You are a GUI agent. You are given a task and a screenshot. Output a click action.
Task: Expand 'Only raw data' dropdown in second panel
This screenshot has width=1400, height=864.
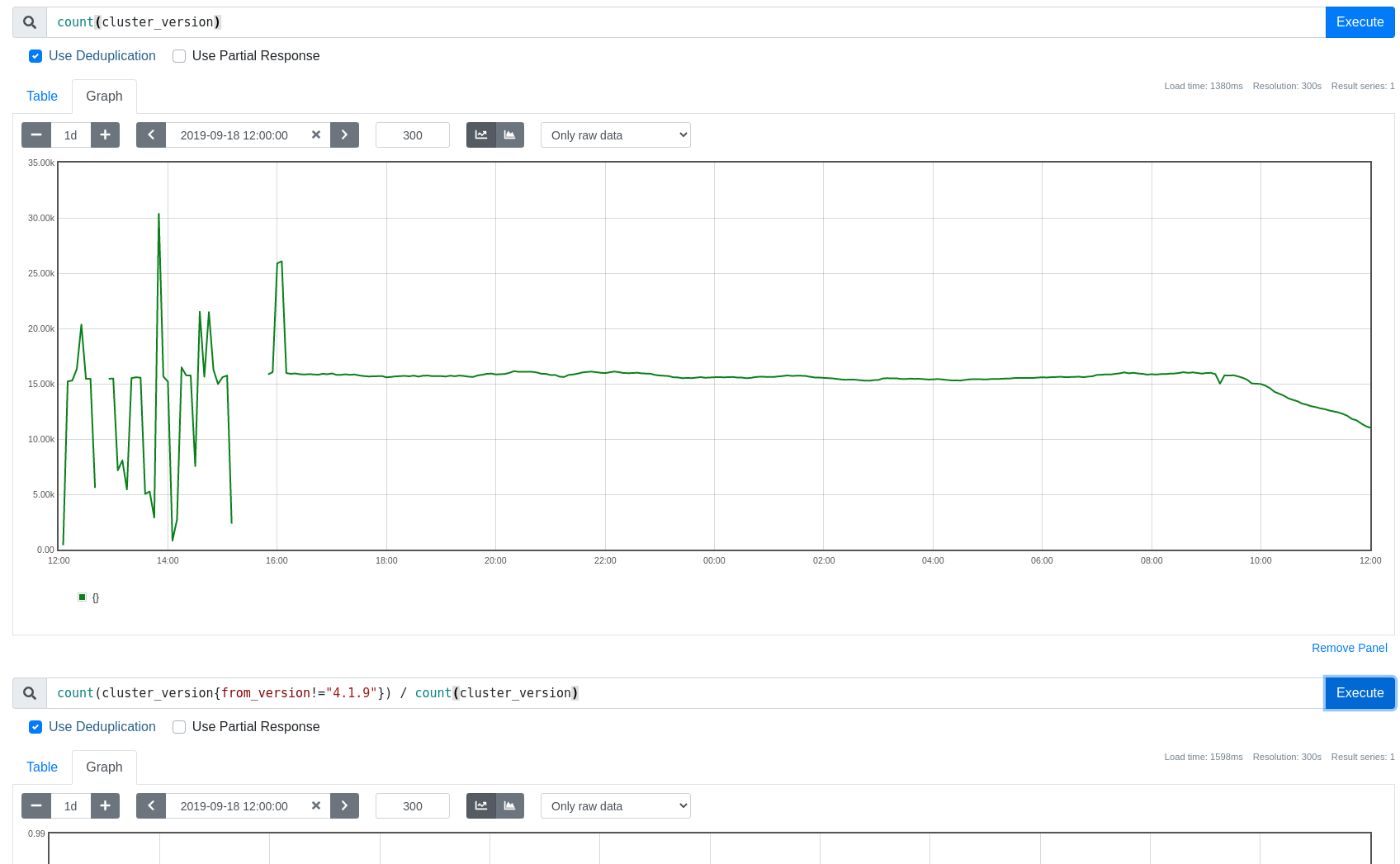[x=615, y=806]
